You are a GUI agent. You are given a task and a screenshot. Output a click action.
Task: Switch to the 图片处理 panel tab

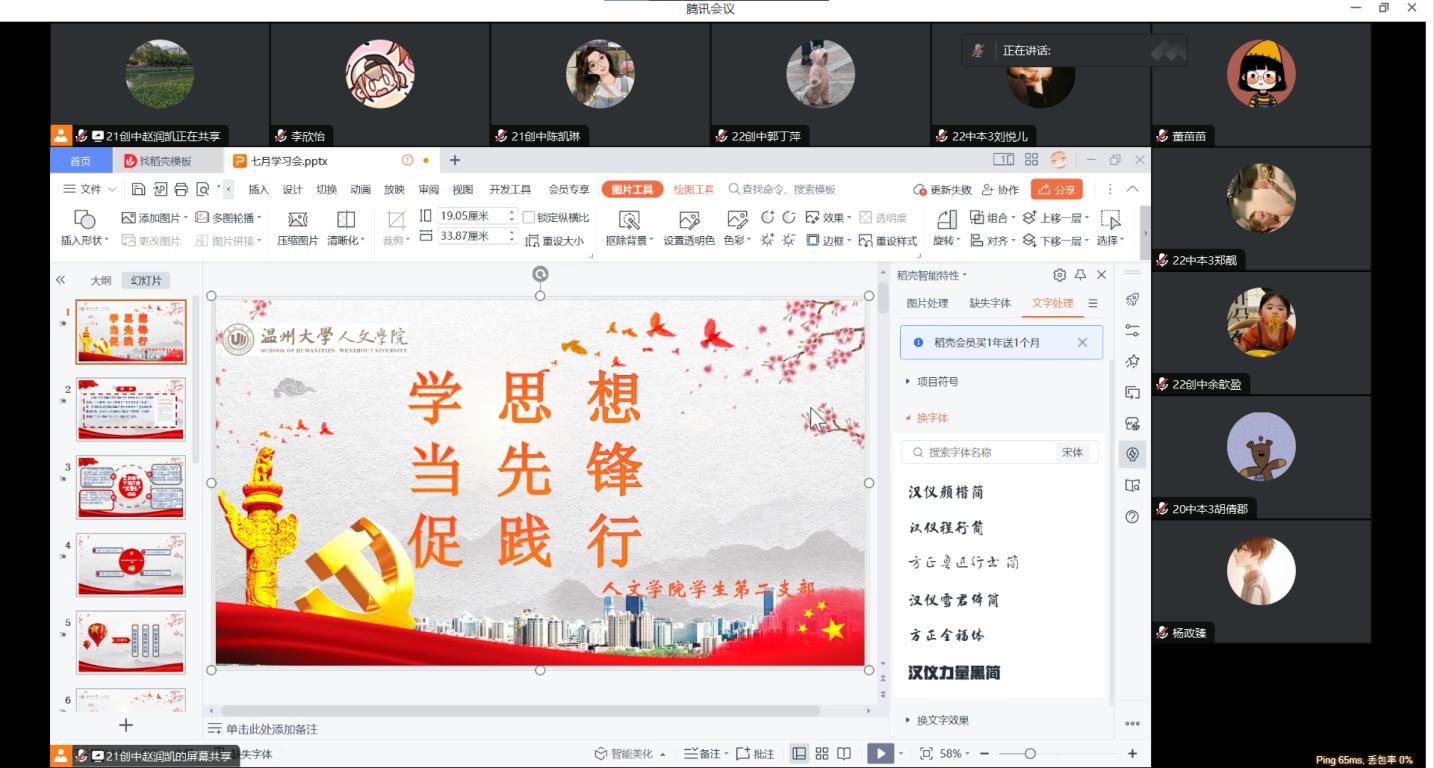point(927,303)
